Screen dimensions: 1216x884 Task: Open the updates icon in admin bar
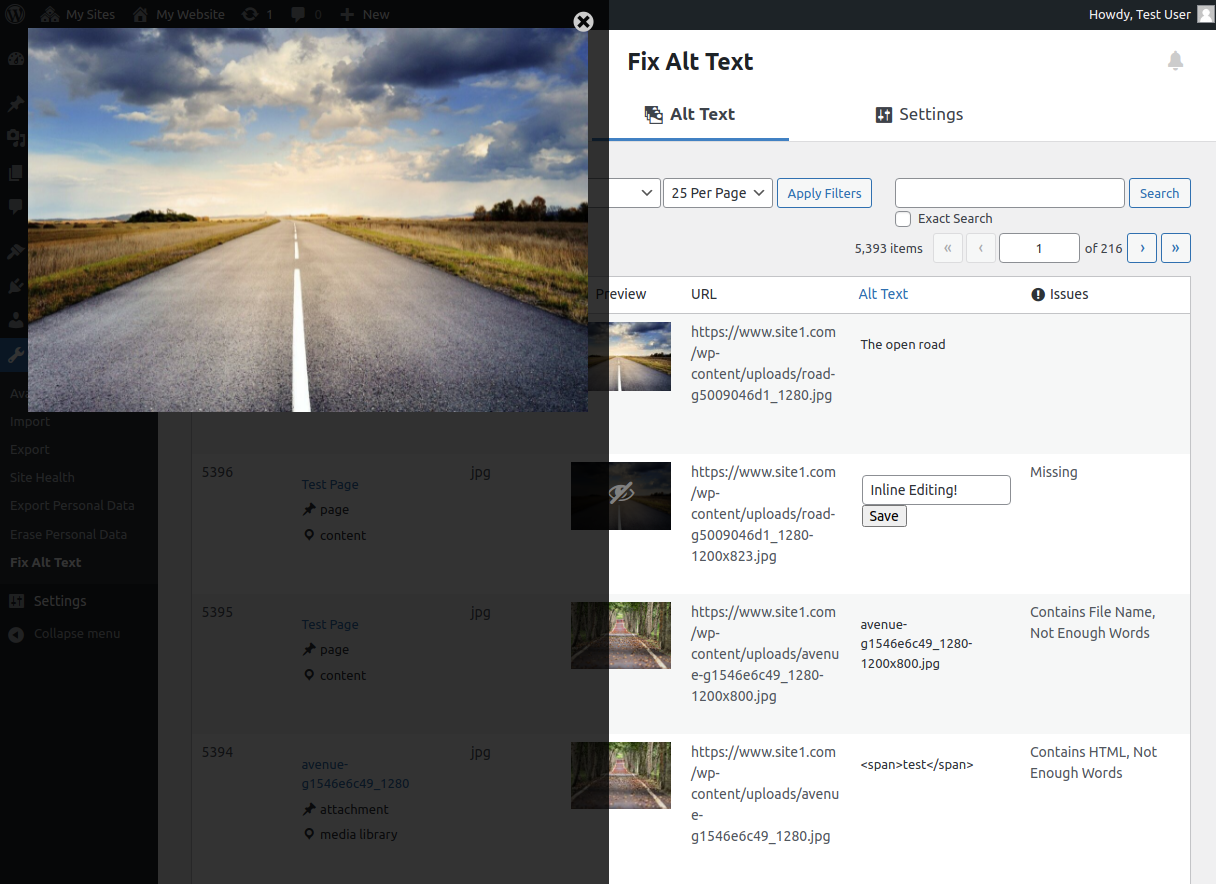(249, 15)
